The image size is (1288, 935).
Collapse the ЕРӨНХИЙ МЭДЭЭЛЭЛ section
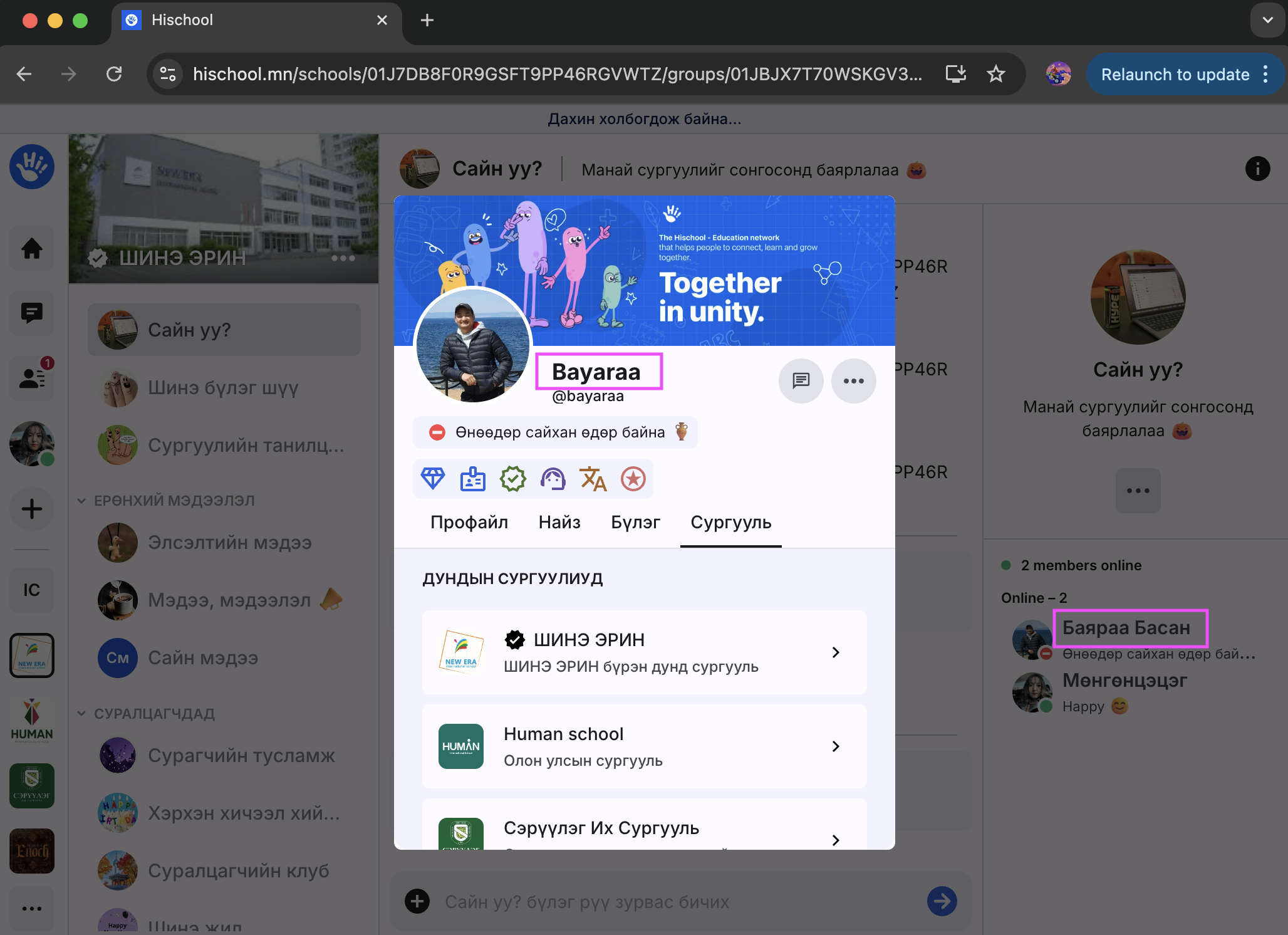tap(81, 500)
